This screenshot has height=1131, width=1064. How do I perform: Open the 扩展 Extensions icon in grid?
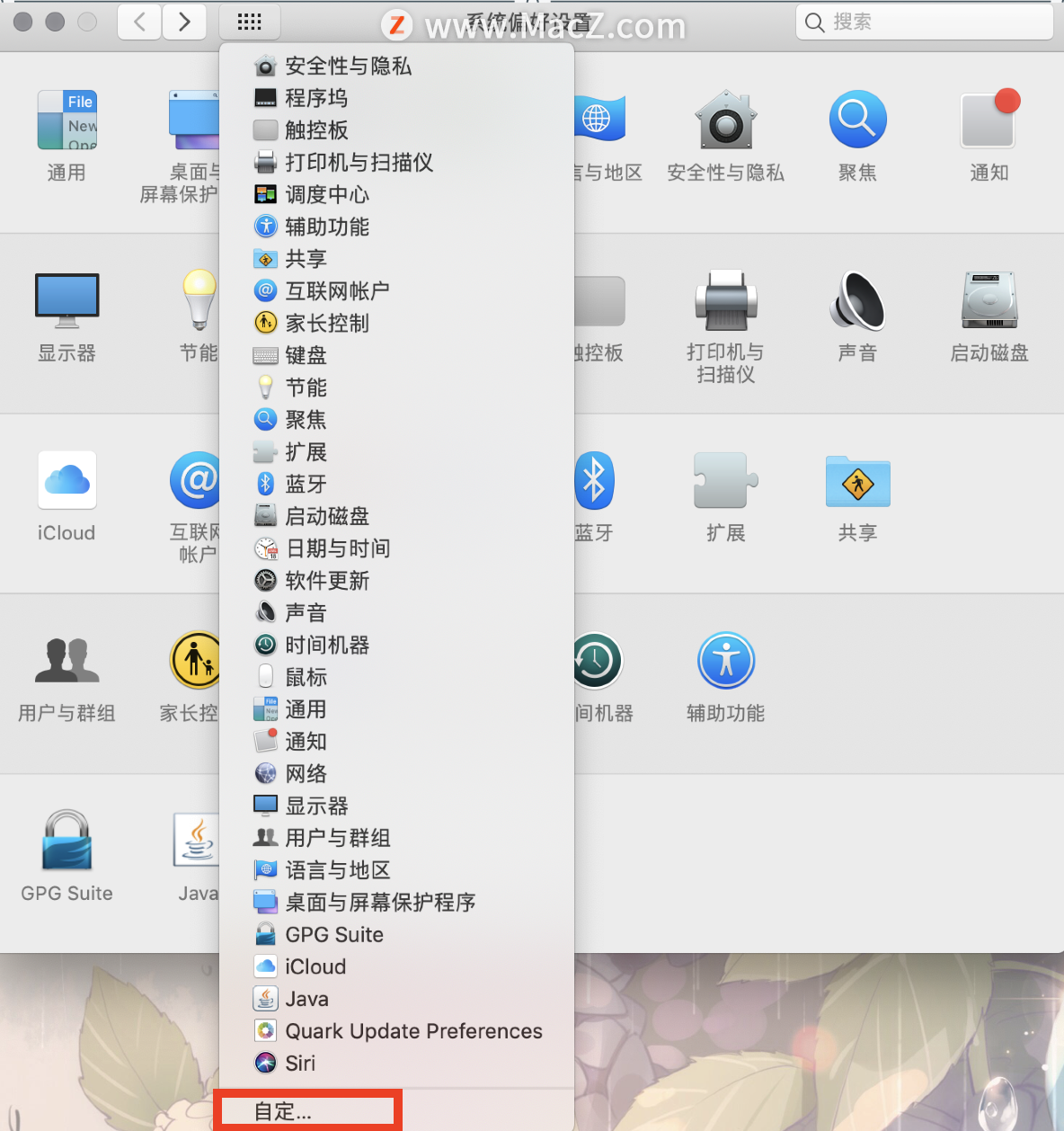[x=725, y=480]
